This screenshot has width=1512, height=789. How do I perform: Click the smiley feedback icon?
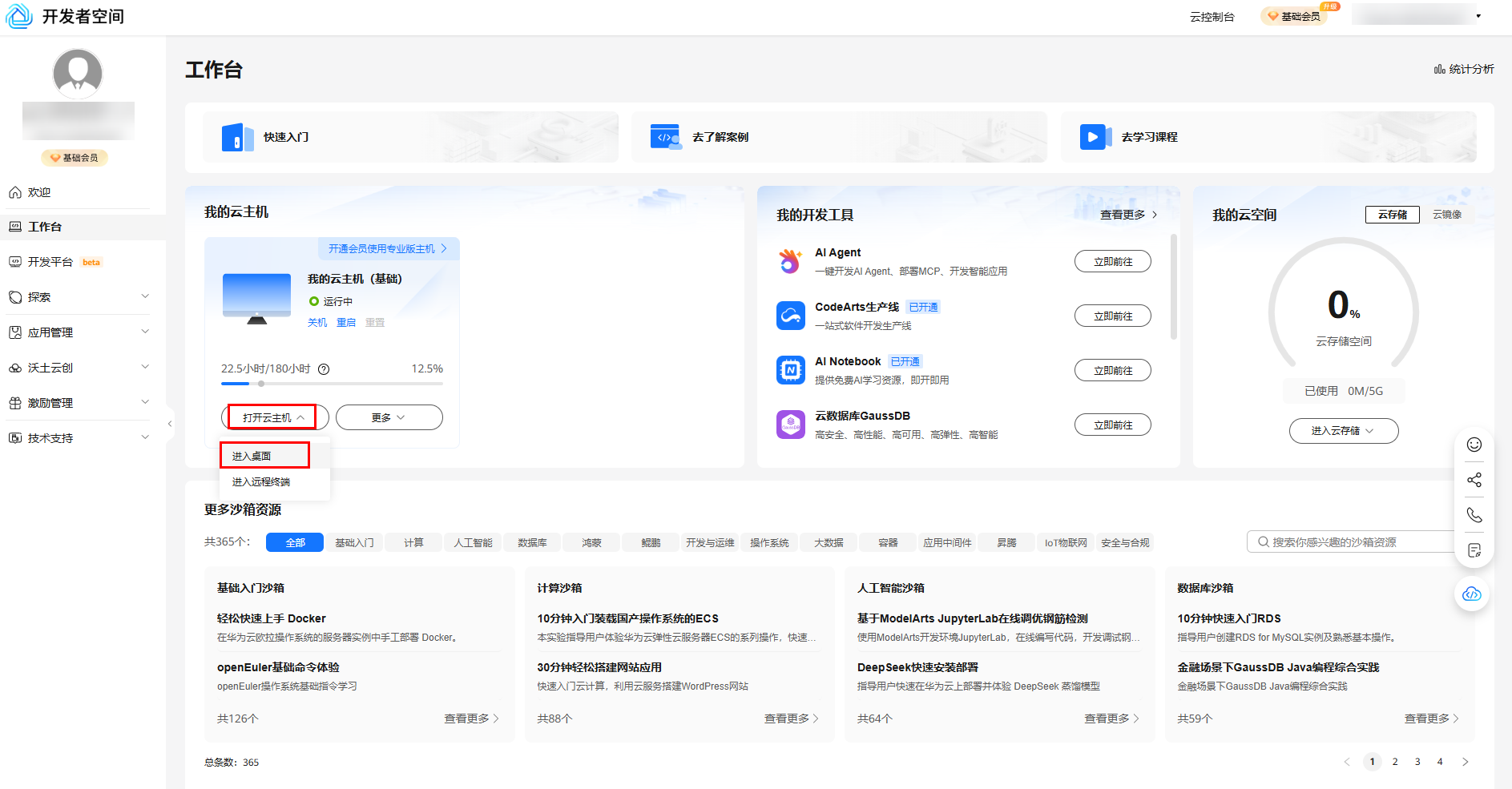[1474, 445]
